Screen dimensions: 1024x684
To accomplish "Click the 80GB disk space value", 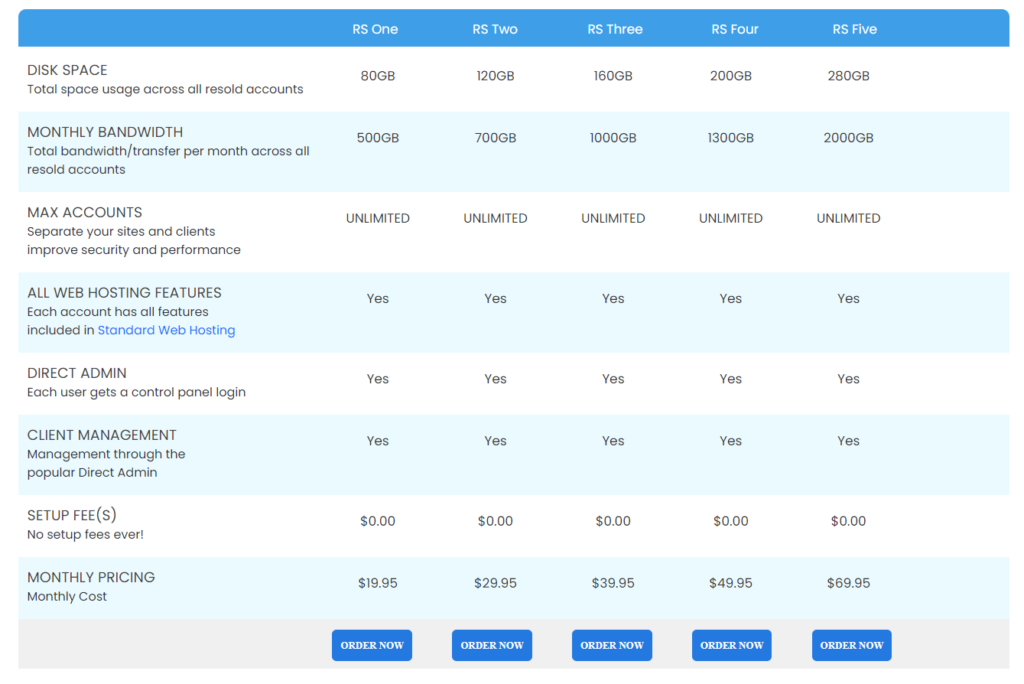I will click(x=377, y=76).
